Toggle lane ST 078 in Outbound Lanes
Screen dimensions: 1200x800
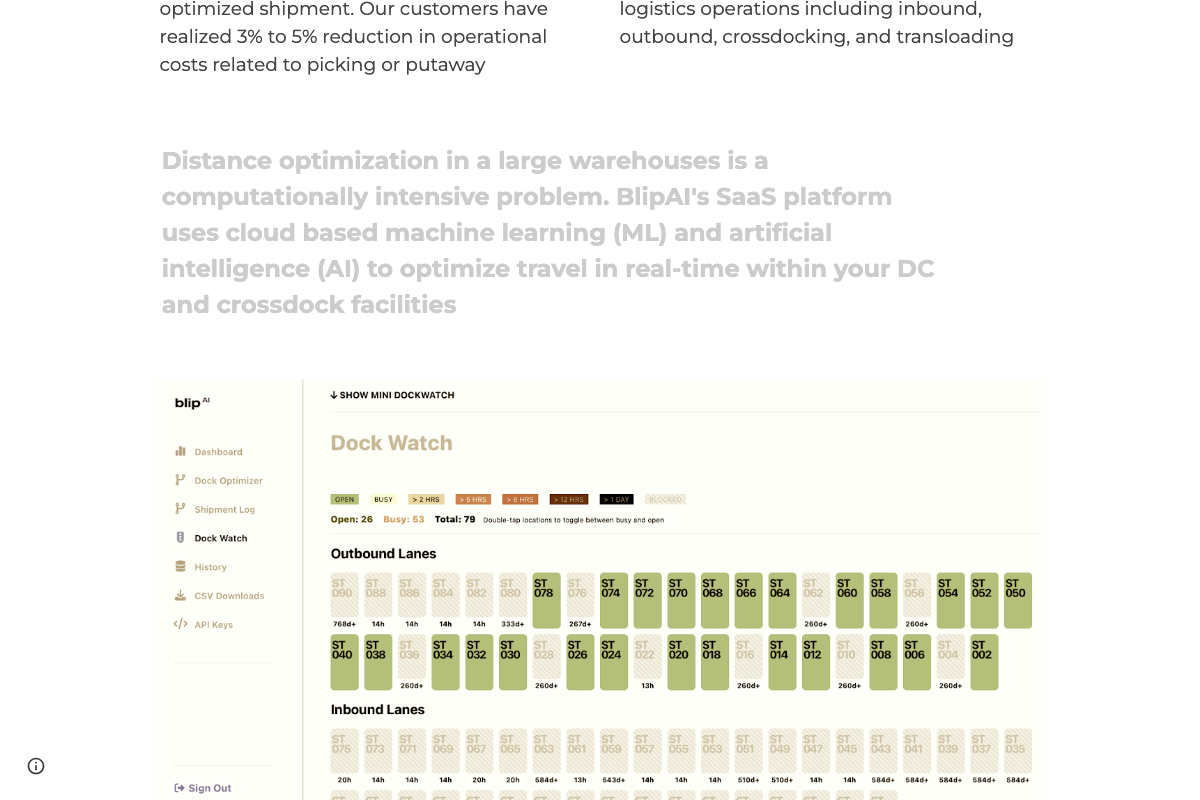click(546, 600)
